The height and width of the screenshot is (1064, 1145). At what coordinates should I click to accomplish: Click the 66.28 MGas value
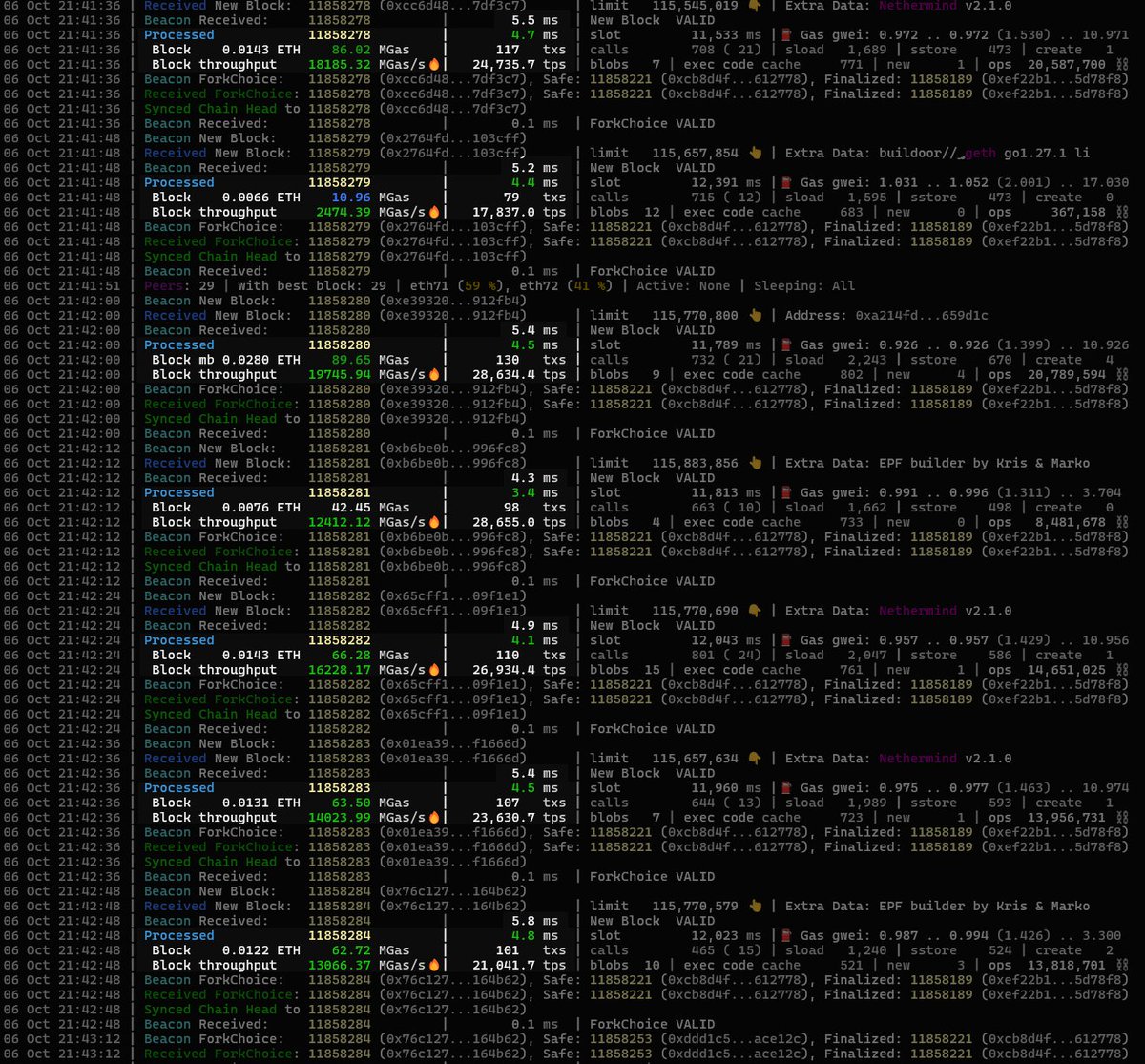[x=352, y=655]
